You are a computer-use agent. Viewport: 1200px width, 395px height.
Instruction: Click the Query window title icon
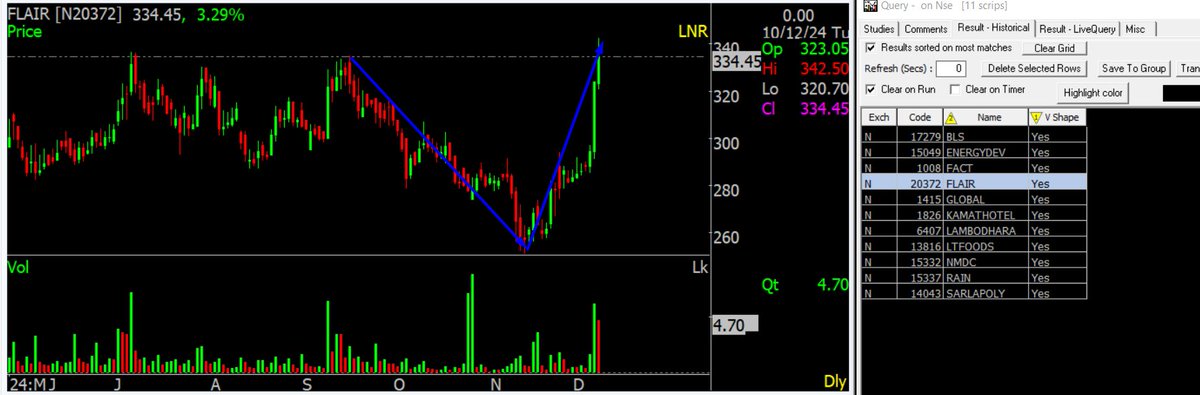pyautogui.click(x=869, y=6)
